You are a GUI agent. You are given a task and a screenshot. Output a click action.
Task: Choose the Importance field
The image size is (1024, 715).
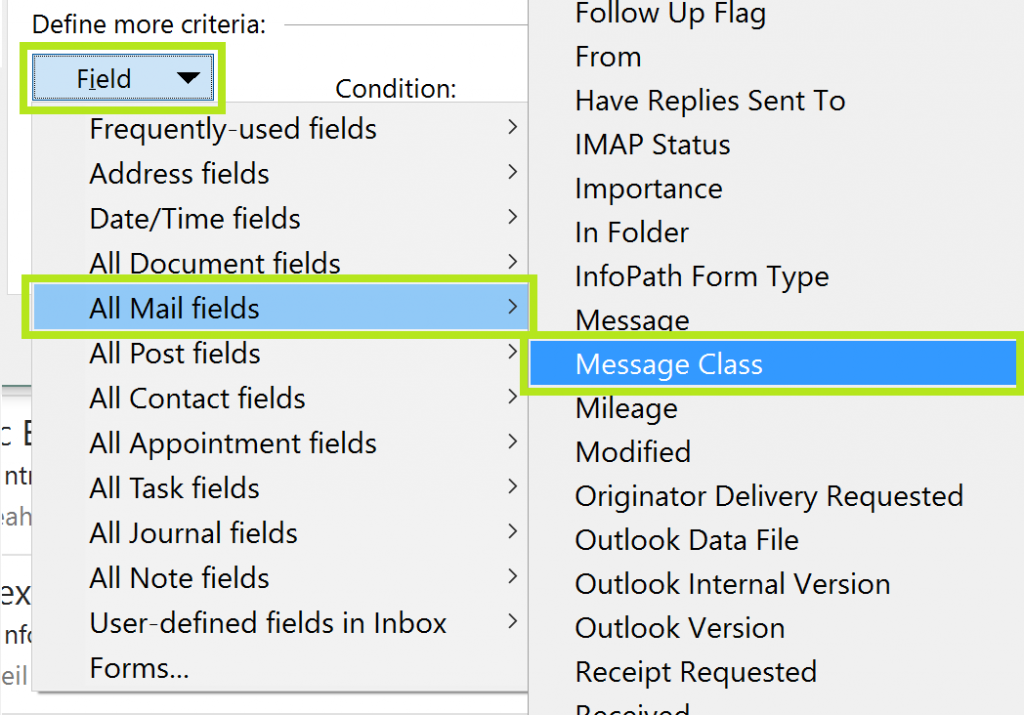point(648,189)
